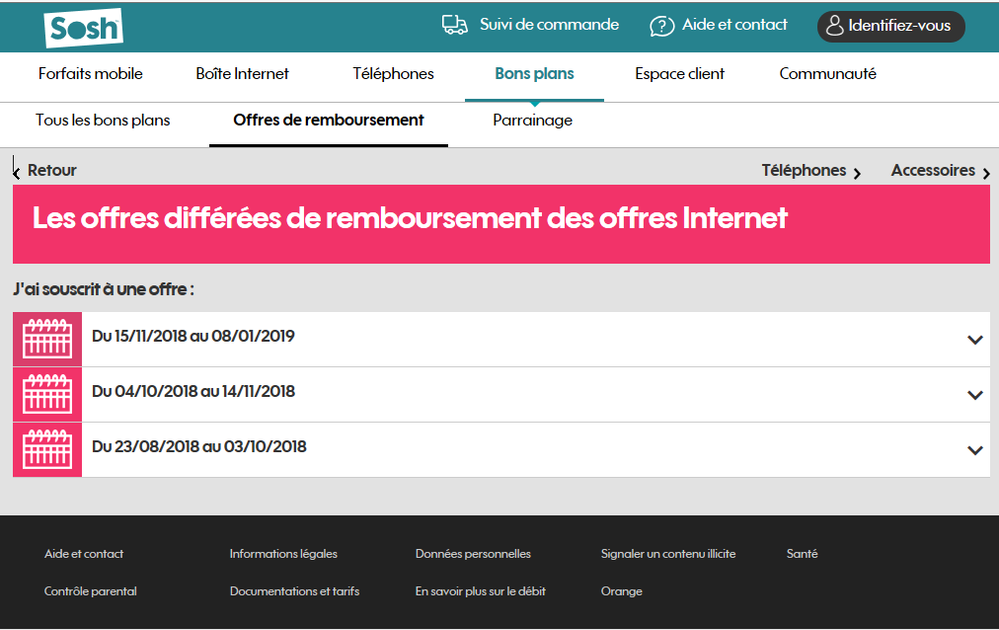This screenshot has width=999, height=630.
Task: Click the back arrow beside Retour
Action: 17,171
